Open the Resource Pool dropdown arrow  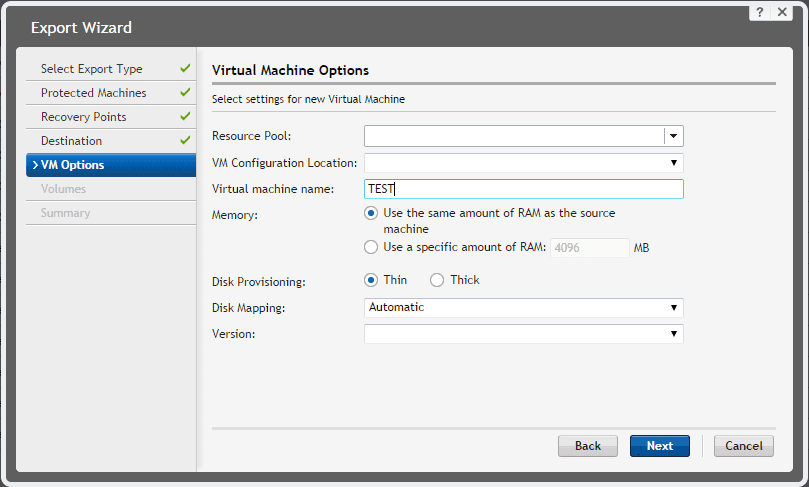tap(674, 136)
